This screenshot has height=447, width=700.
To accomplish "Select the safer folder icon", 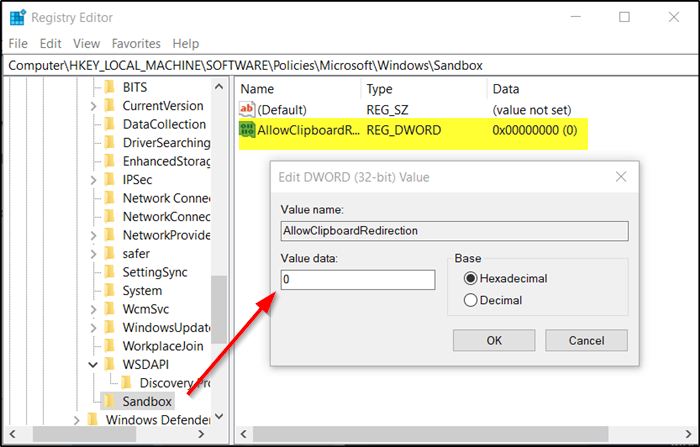I will [x=109, y=253].
